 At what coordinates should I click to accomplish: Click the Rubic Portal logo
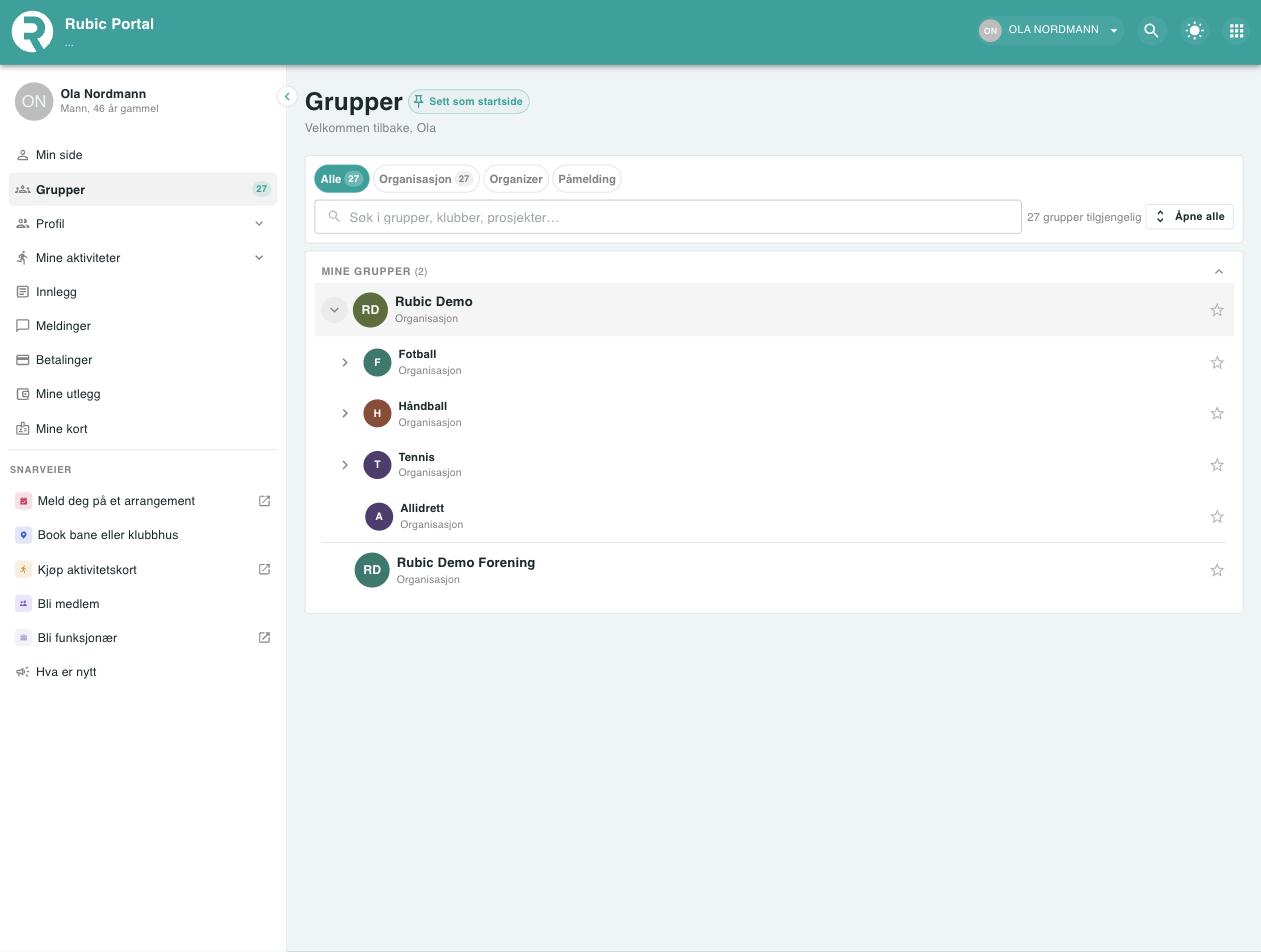click(x=32, y=31)
